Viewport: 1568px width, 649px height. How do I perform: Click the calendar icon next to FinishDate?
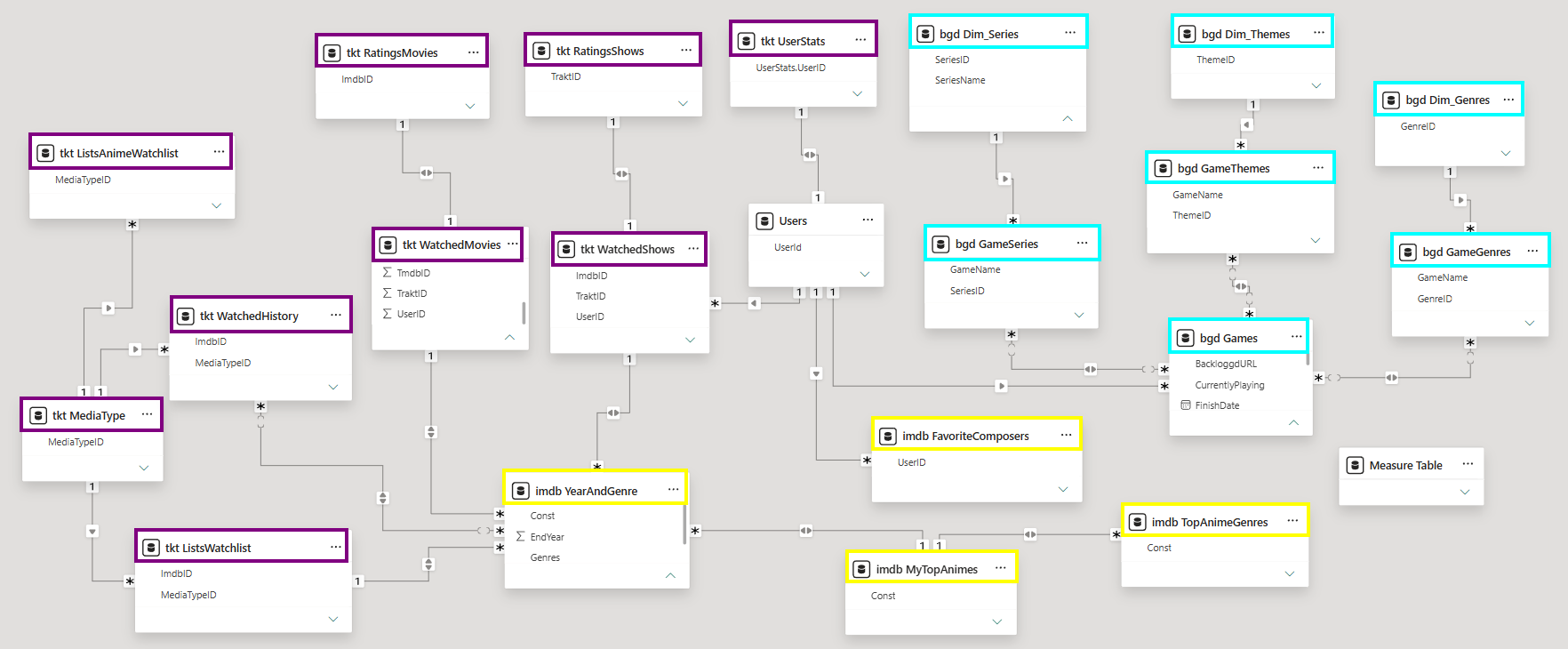point(1186,405)
